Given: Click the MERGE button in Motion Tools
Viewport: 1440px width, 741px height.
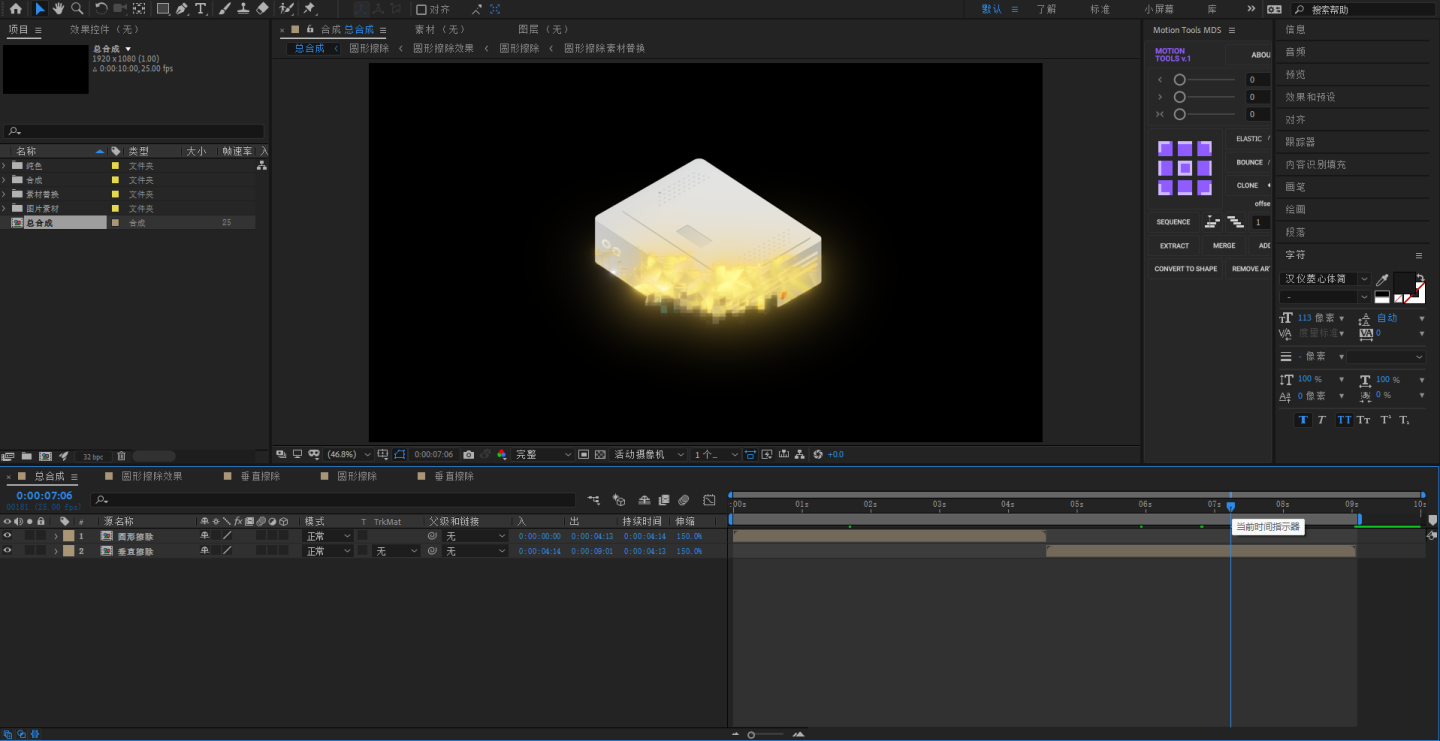Looking at the screenshot, I should (1224, 245).
